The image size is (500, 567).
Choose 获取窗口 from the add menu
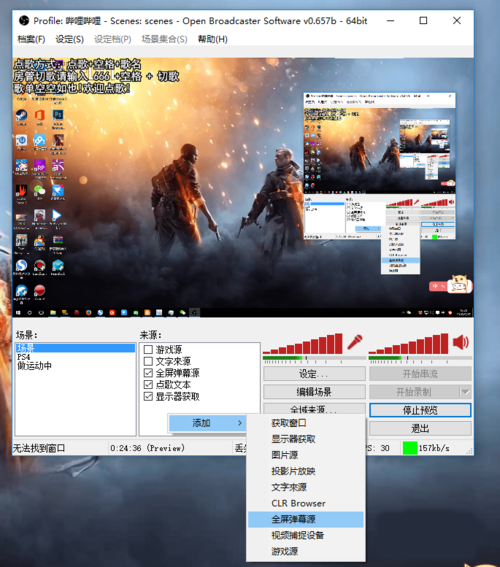[x=305, y=423]
